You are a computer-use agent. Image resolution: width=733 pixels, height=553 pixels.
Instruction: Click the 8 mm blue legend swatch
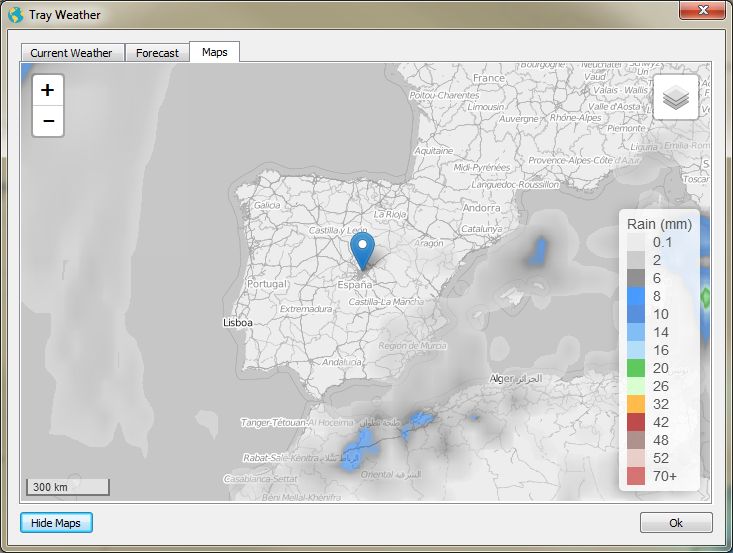[x=636, y=296]
